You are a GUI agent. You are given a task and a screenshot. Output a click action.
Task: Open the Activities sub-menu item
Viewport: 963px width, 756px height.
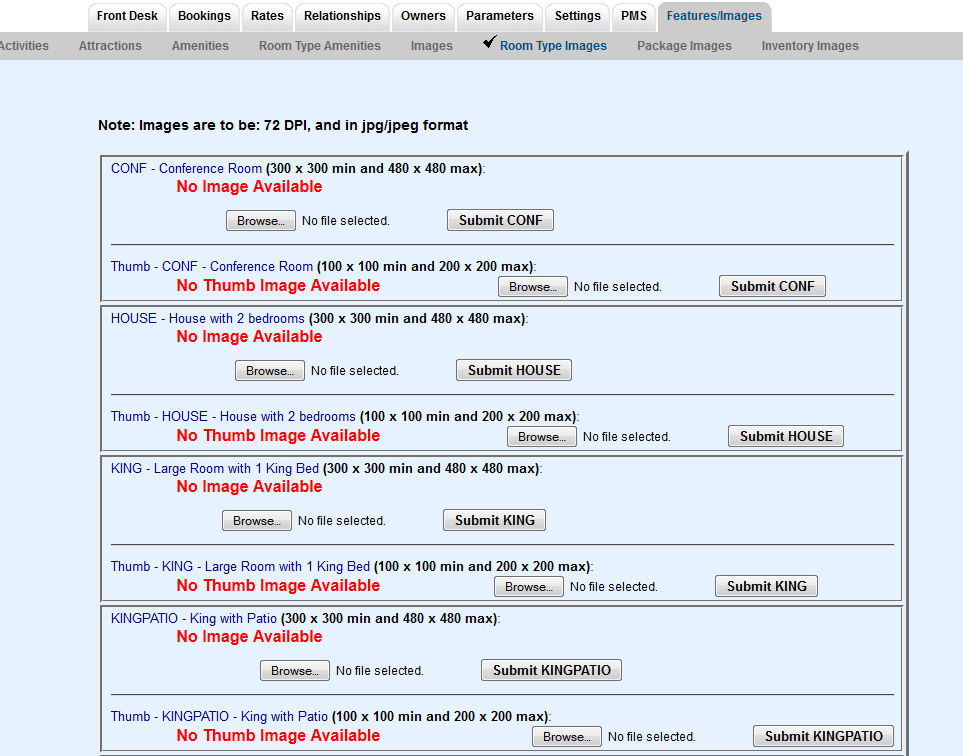(x=24, y=46)
